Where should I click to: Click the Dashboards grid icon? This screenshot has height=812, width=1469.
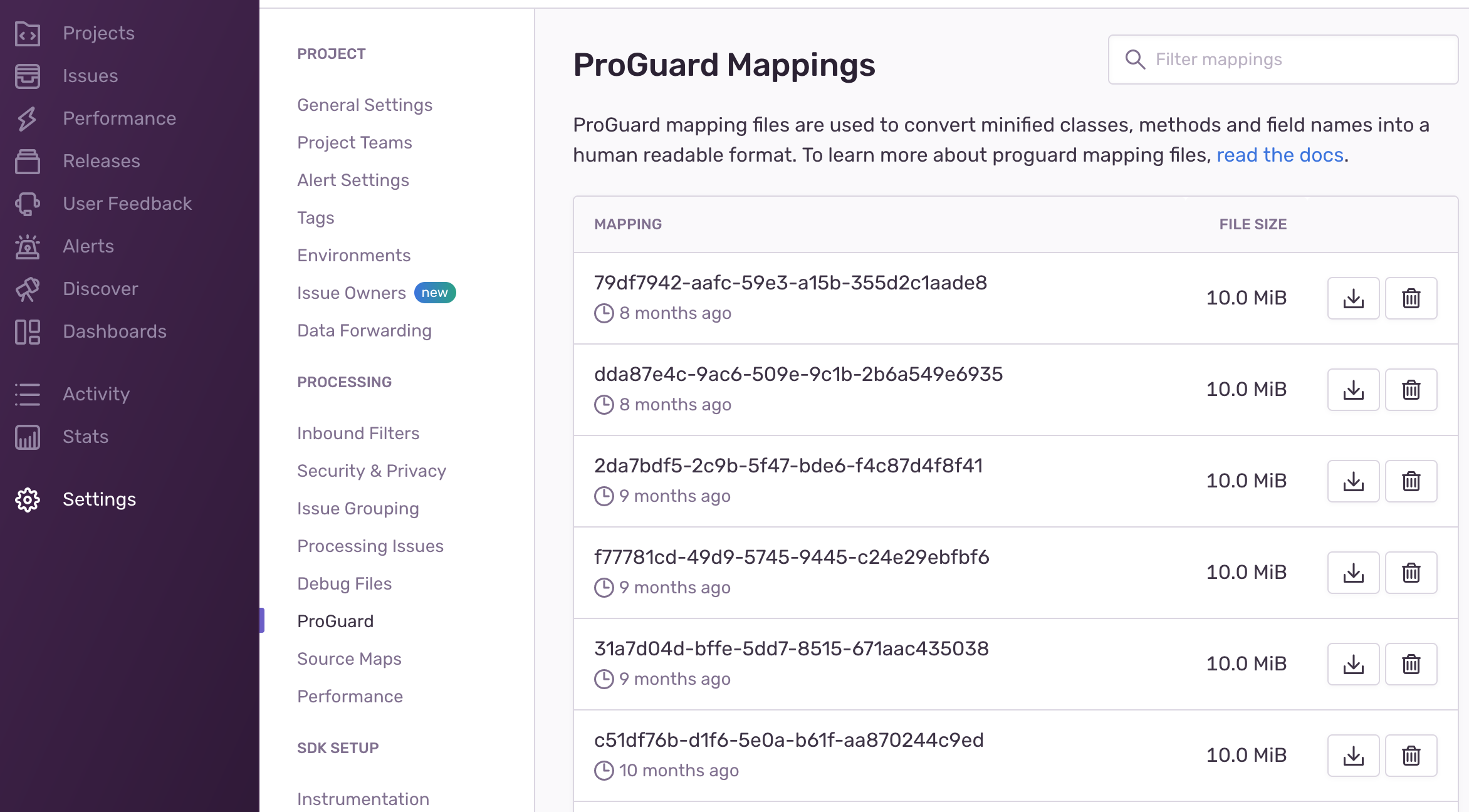click(x=26, y=331)
